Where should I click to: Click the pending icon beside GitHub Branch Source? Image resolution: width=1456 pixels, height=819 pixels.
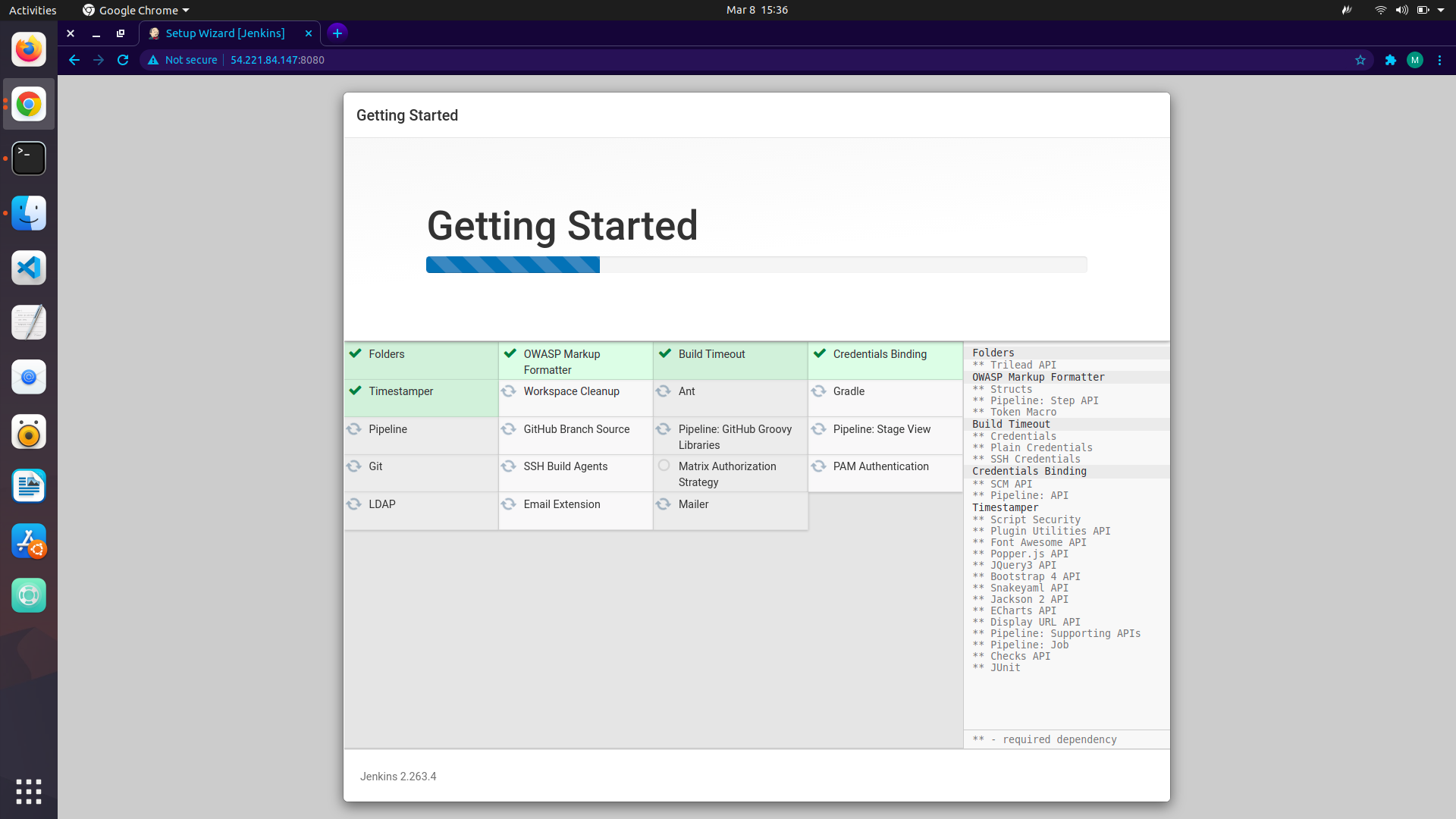click(x=509, y=428)
